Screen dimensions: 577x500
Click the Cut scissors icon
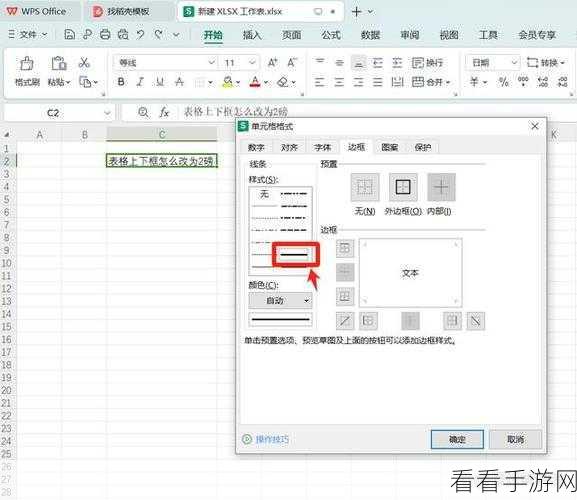click(84, 63)
